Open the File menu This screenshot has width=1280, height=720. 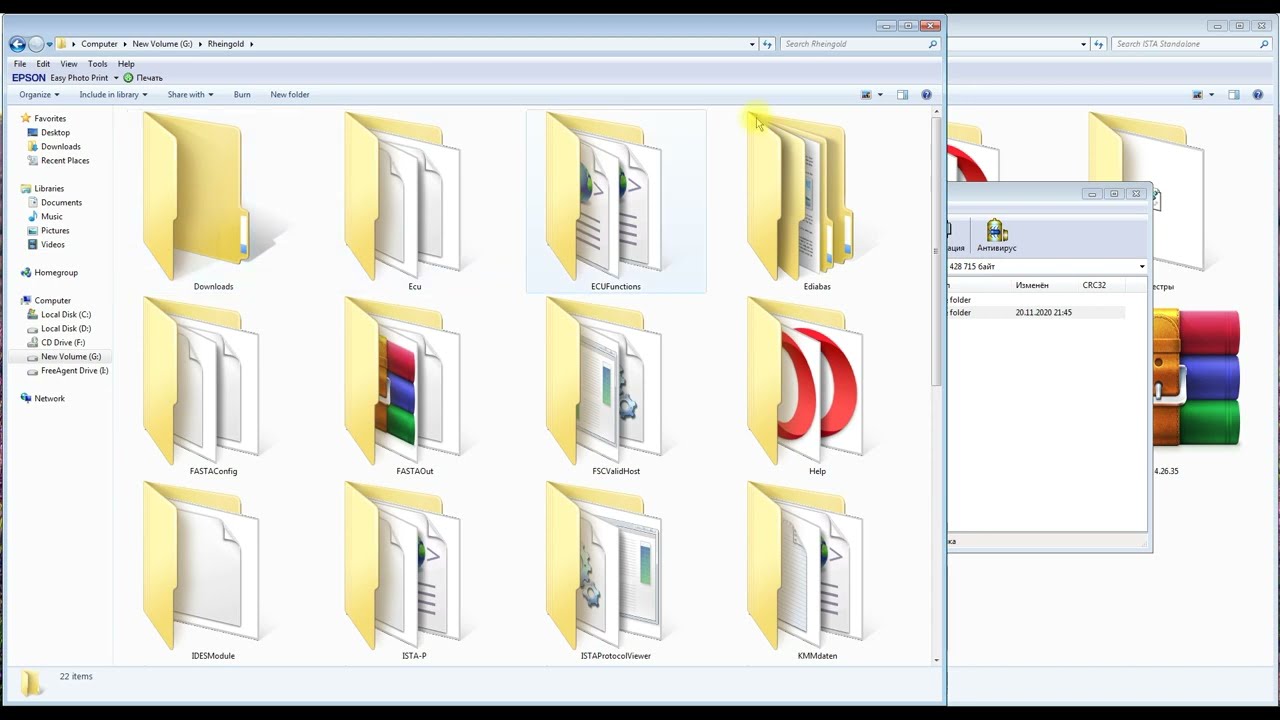(20, 64)
